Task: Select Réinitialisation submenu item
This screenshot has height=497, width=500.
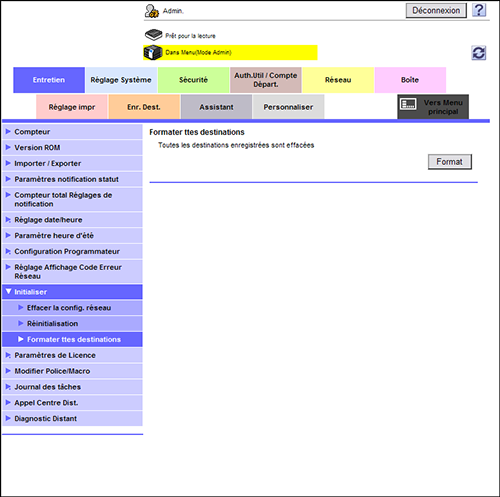Action: pos(72,323)
